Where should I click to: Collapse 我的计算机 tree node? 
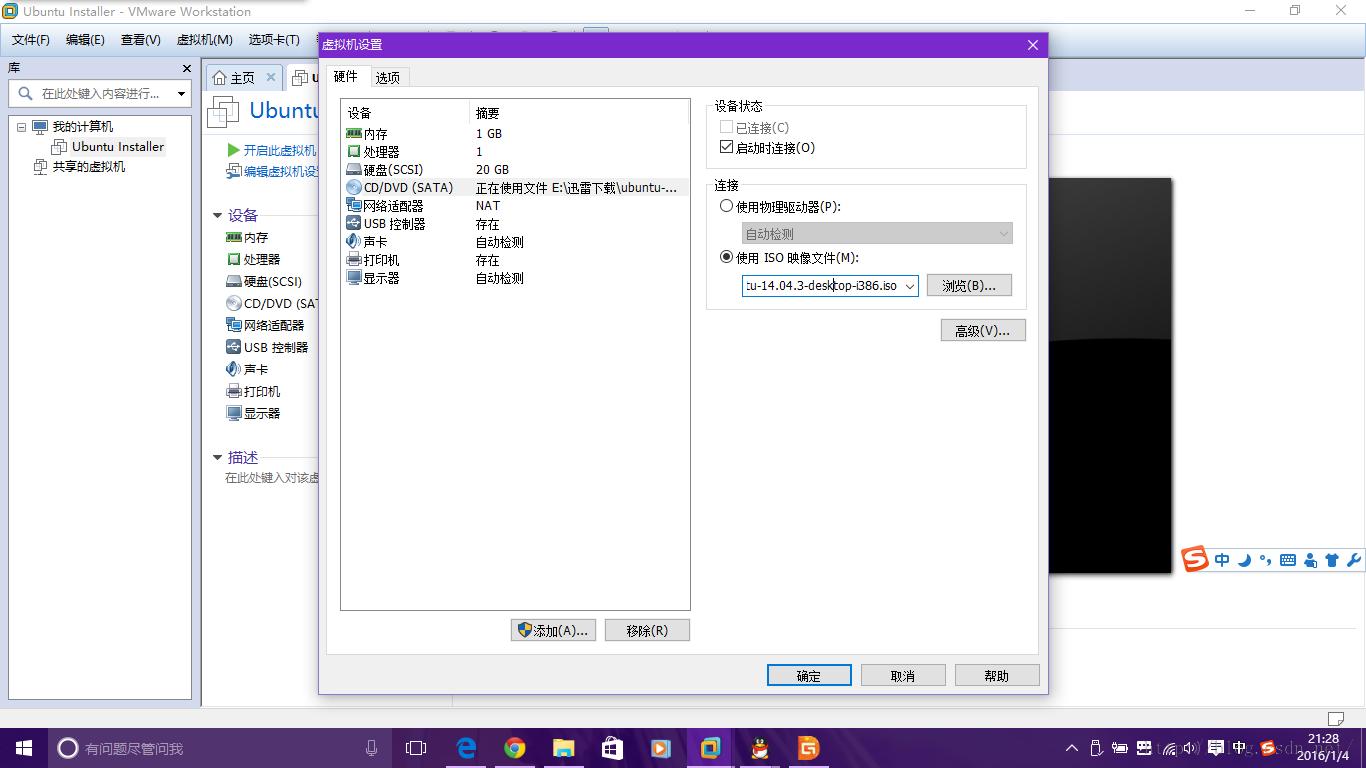(x=21, y=127)
